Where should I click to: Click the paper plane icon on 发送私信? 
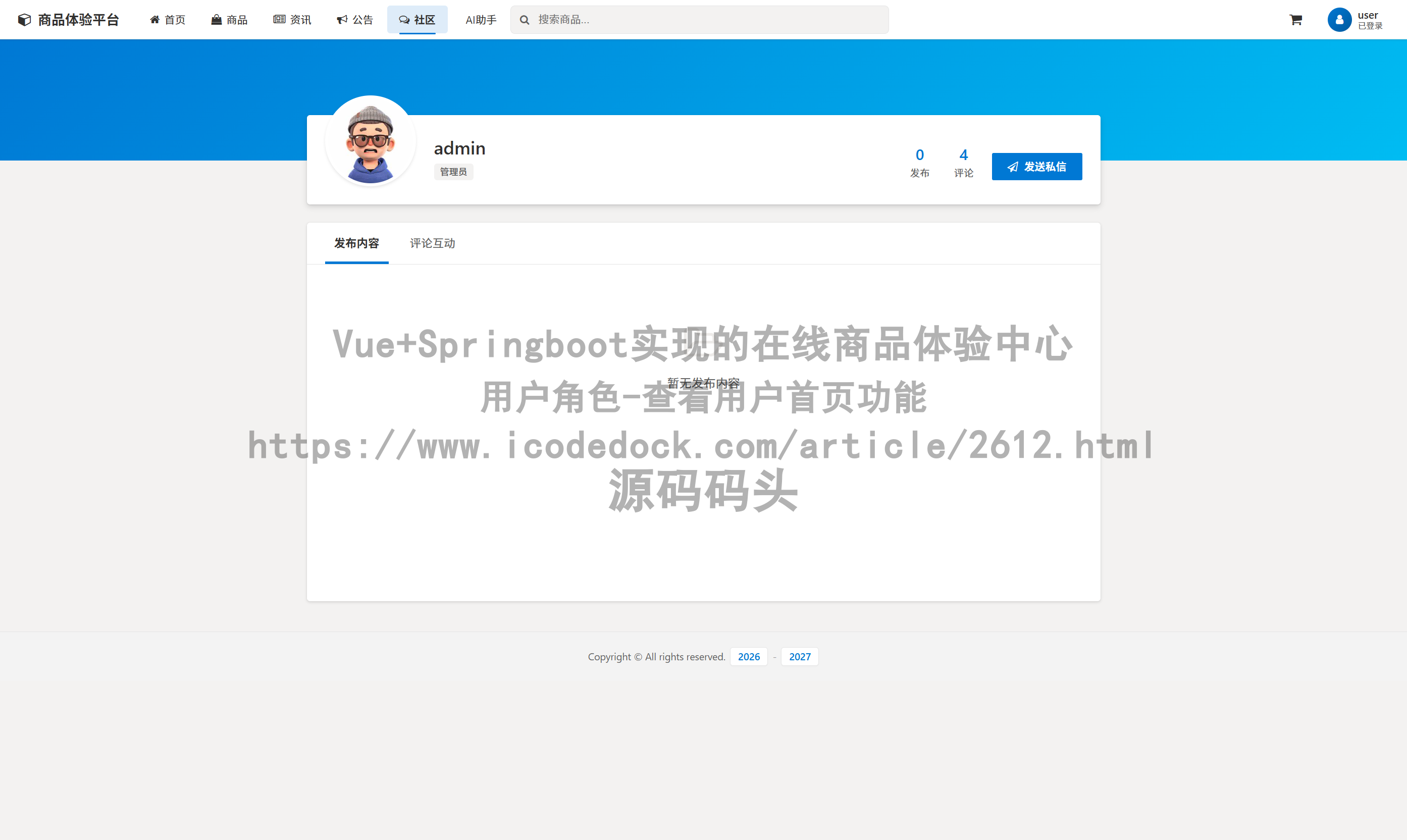(x=1013, y=167)
